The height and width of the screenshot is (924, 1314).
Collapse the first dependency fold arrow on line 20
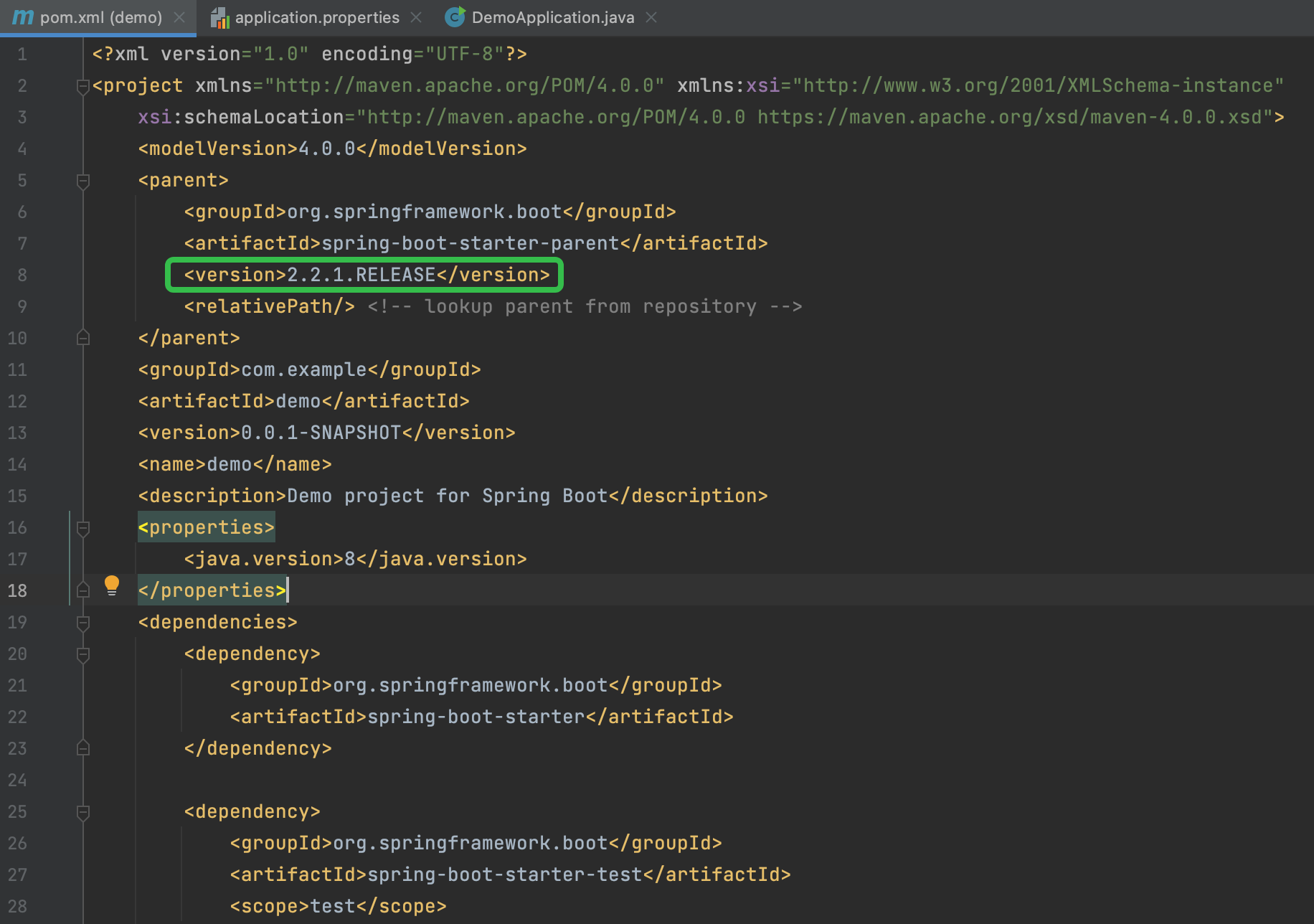pos(82,654)
